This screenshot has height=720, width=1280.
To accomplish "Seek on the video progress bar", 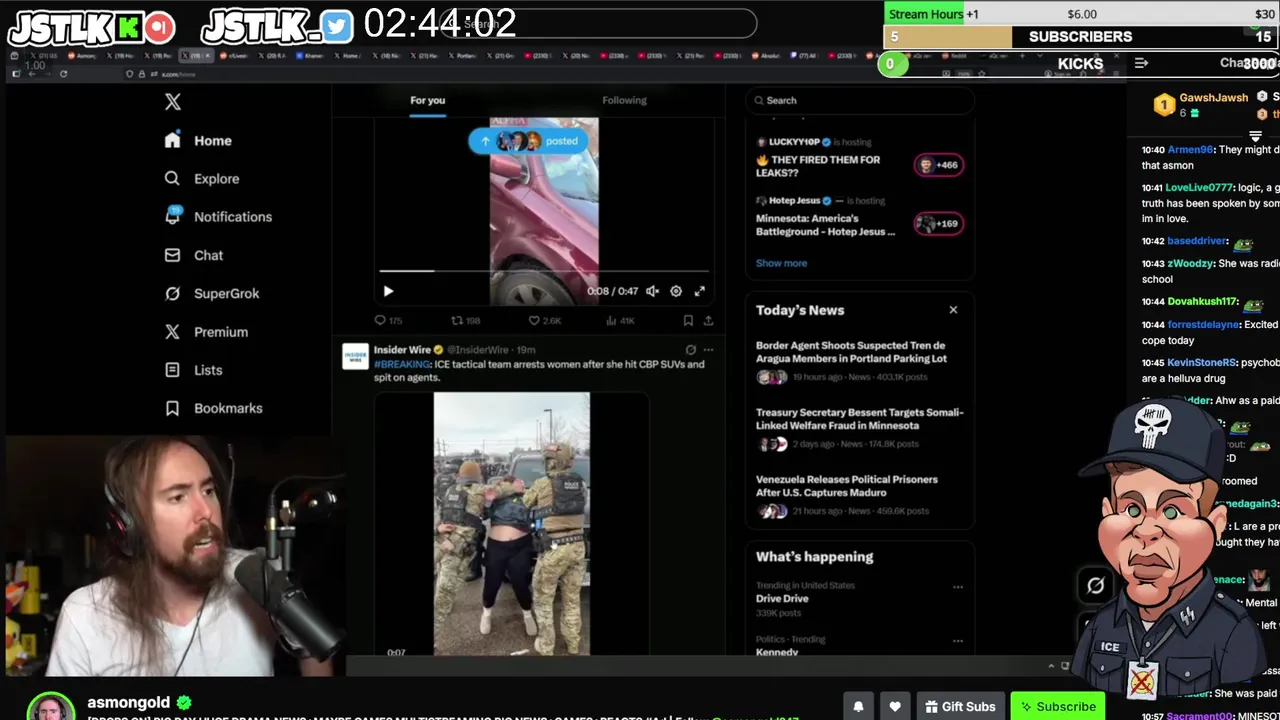I will click(x=544, y=271).
